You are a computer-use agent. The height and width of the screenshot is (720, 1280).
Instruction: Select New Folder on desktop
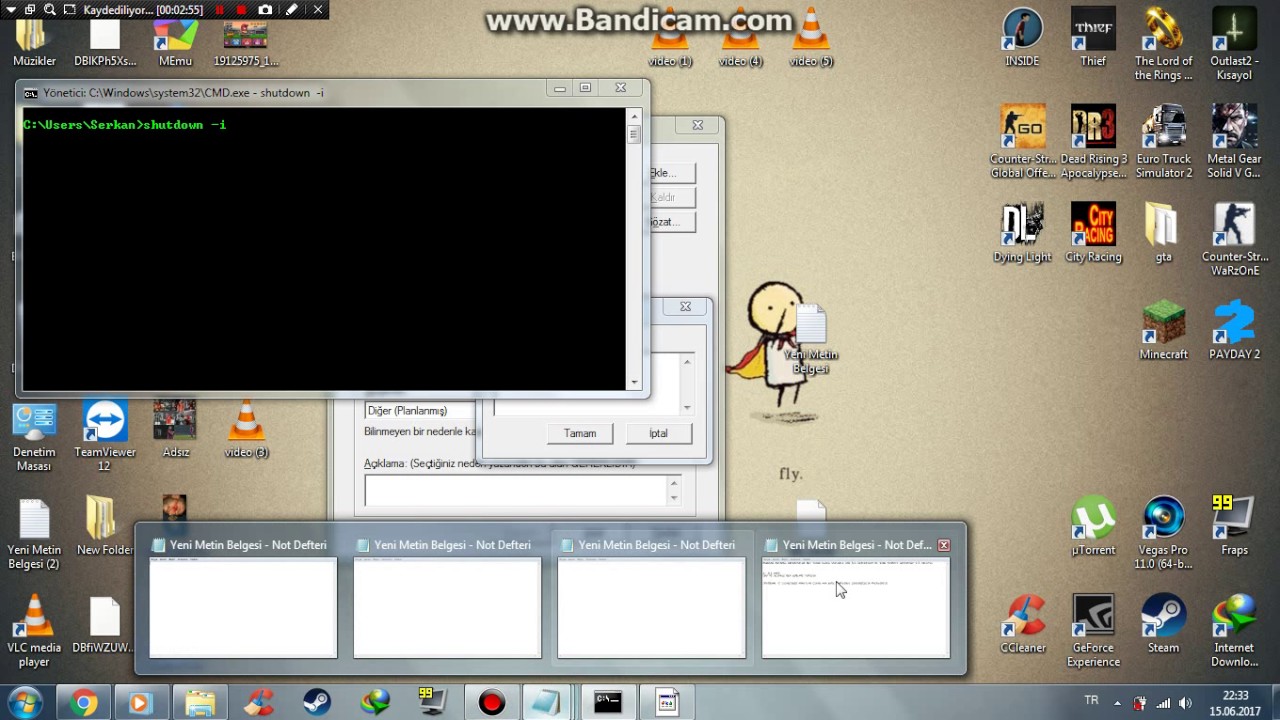[x=104, y=526]
